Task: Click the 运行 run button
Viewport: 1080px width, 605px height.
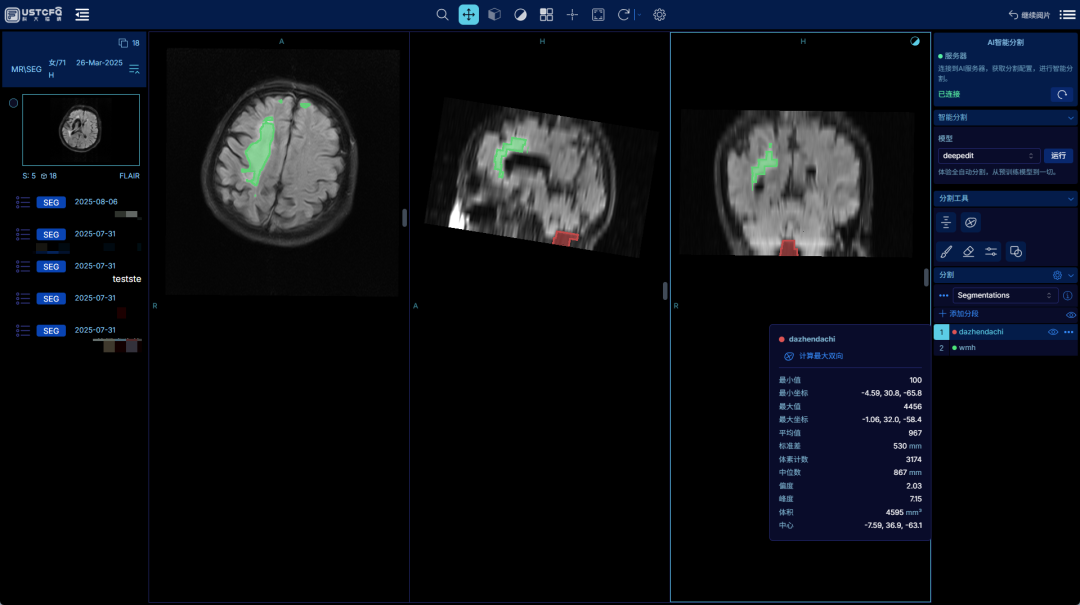Action: click(x=1059, y=156)
